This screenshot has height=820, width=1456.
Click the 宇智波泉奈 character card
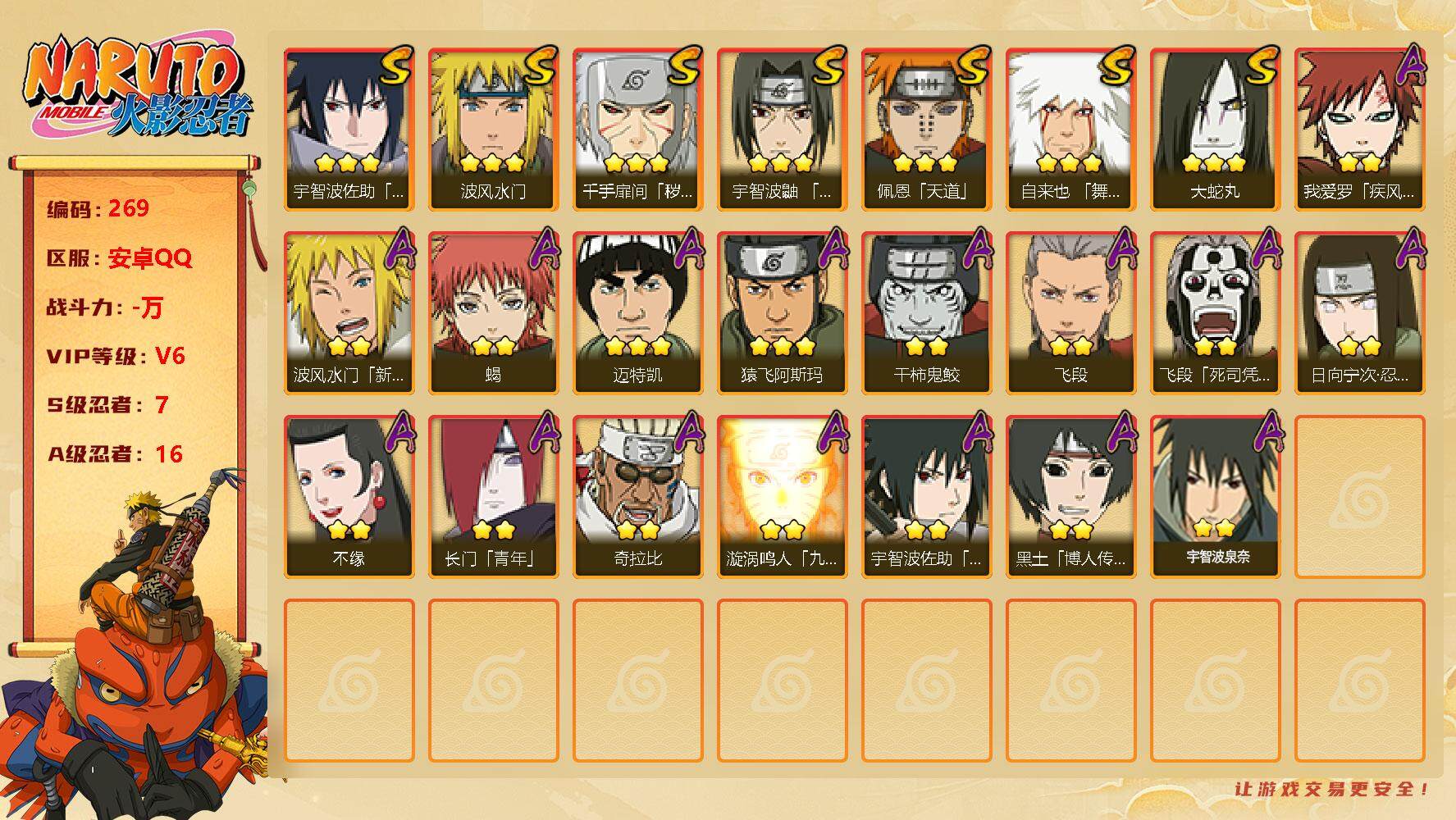(x=1215, y=497)
